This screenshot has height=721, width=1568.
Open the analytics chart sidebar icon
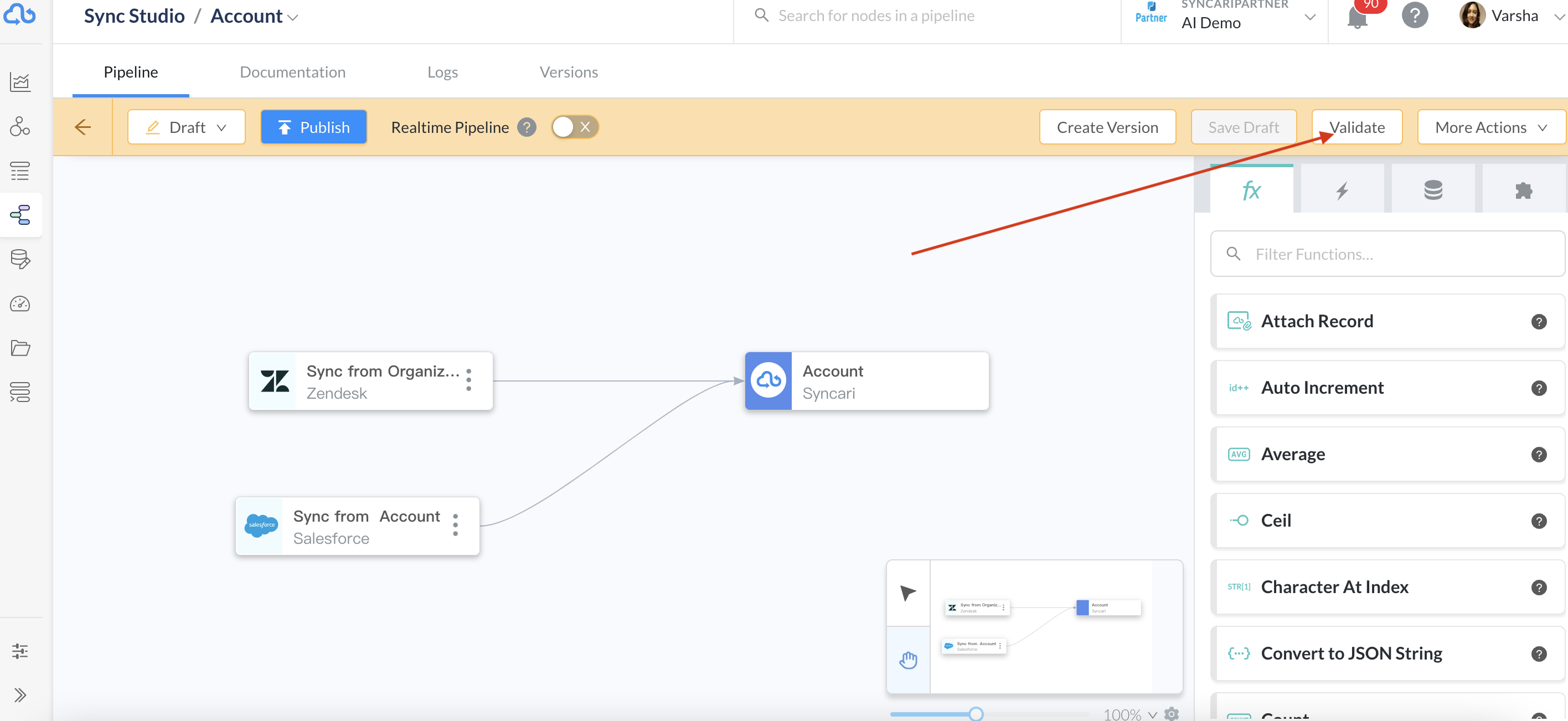[x=20, y=81]
